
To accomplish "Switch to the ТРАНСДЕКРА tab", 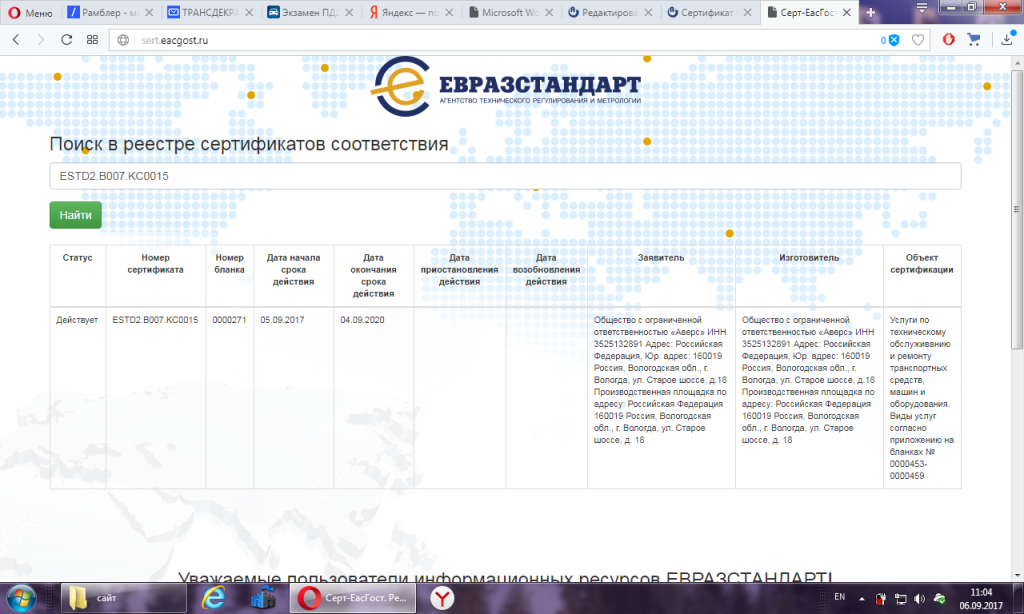I will tap(202, 12).
